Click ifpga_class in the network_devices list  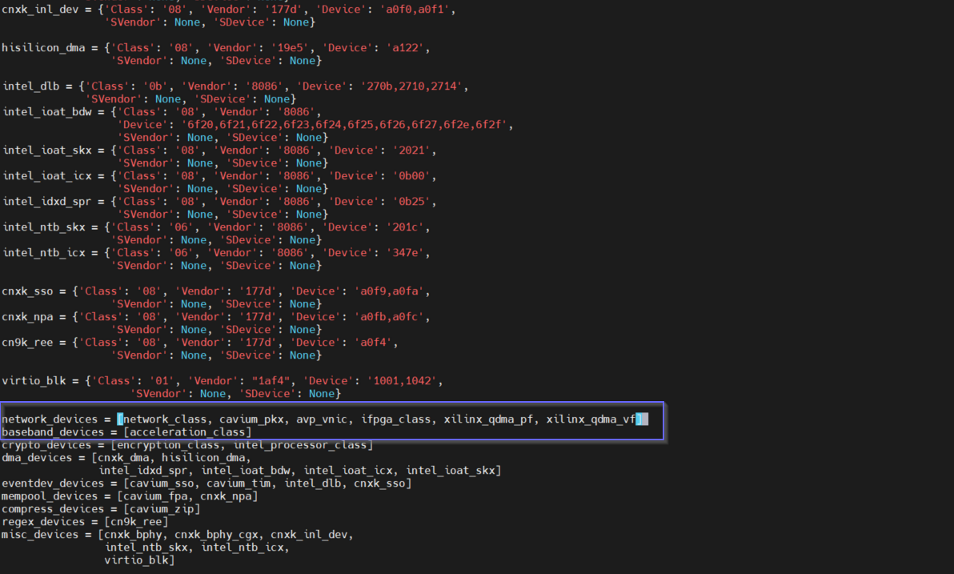398,419
